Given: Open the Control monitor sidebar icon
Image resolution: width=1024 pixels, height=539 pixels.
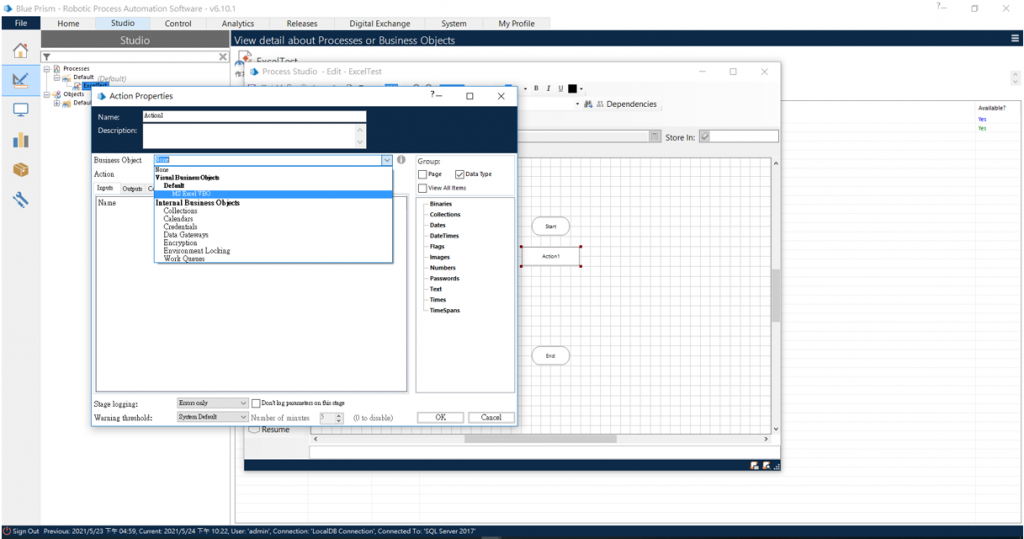Looking at the screenshot, I should click(21, 110).
